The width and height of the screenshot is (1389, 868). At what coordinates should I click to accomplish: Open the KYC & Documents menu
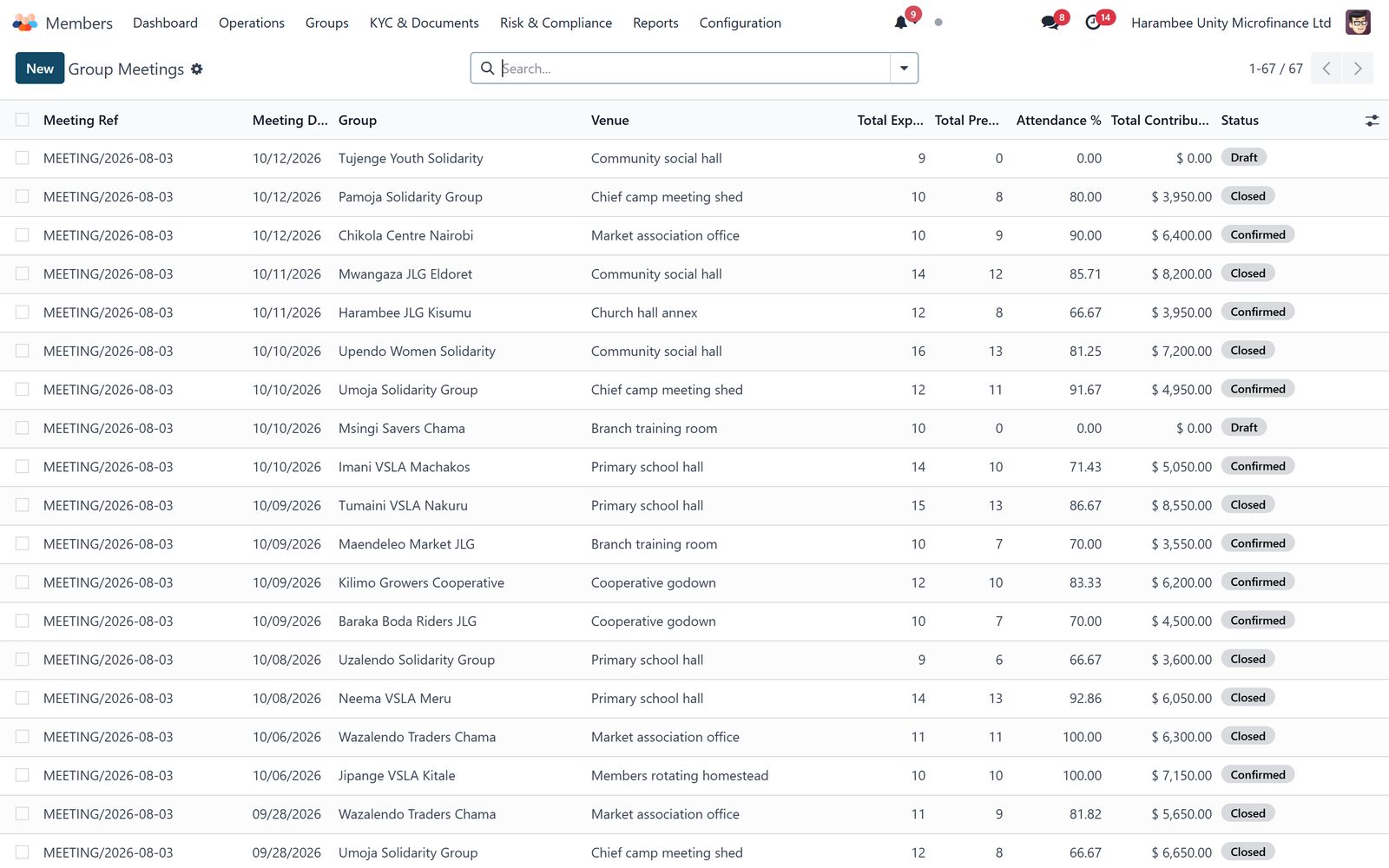pos(425,23)
